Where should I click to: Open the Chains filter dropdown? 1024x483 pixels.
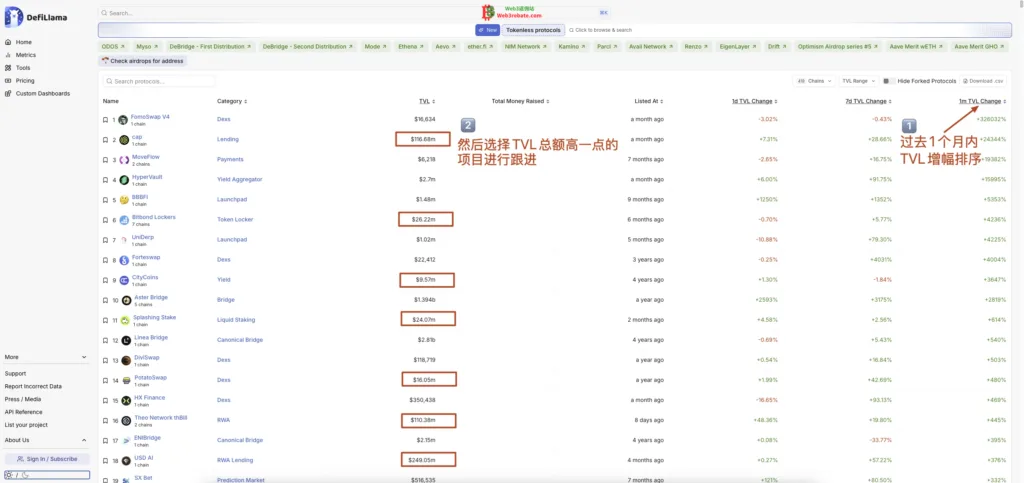tap(814, 81)
